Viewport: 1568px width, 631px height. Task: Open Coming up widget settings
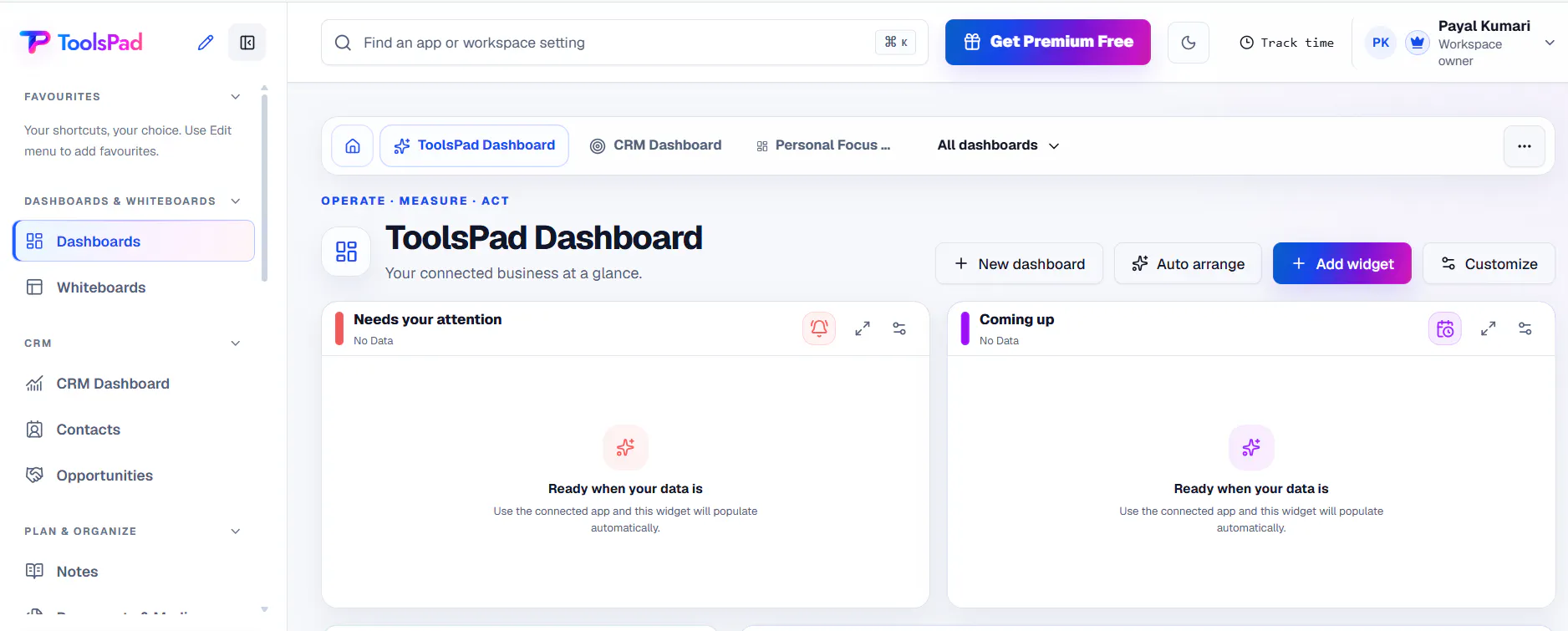1525,328
